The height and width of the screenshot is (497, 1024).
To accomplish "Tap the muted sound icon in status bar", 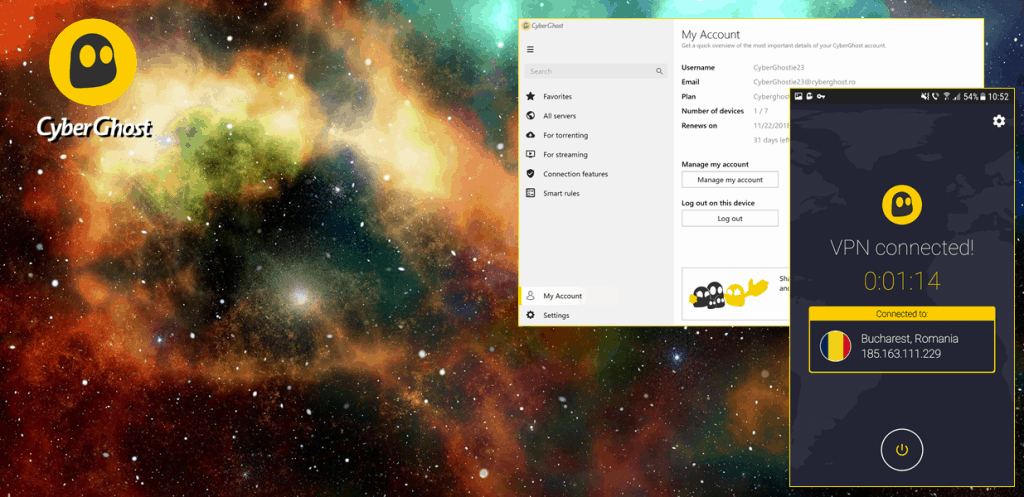I will point(925,97).
